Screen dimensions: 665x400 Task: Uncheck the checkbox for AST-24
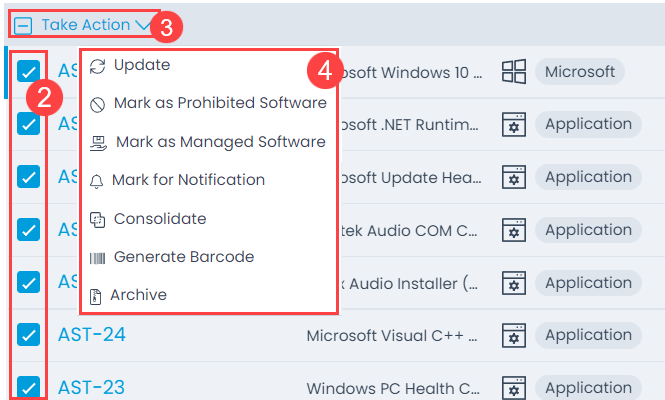click(29, 335)
